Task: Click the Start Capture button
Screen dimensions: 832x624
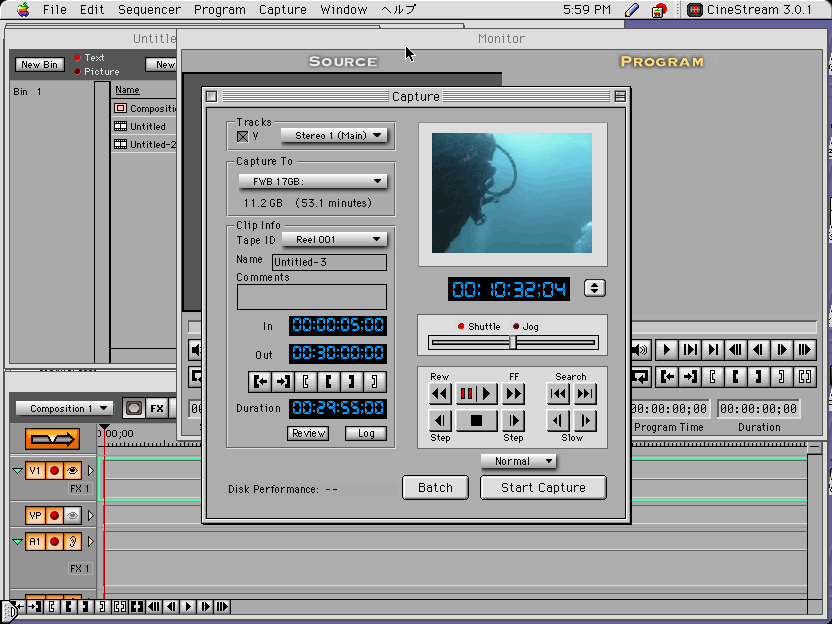Action: click(x=543, y=487)
